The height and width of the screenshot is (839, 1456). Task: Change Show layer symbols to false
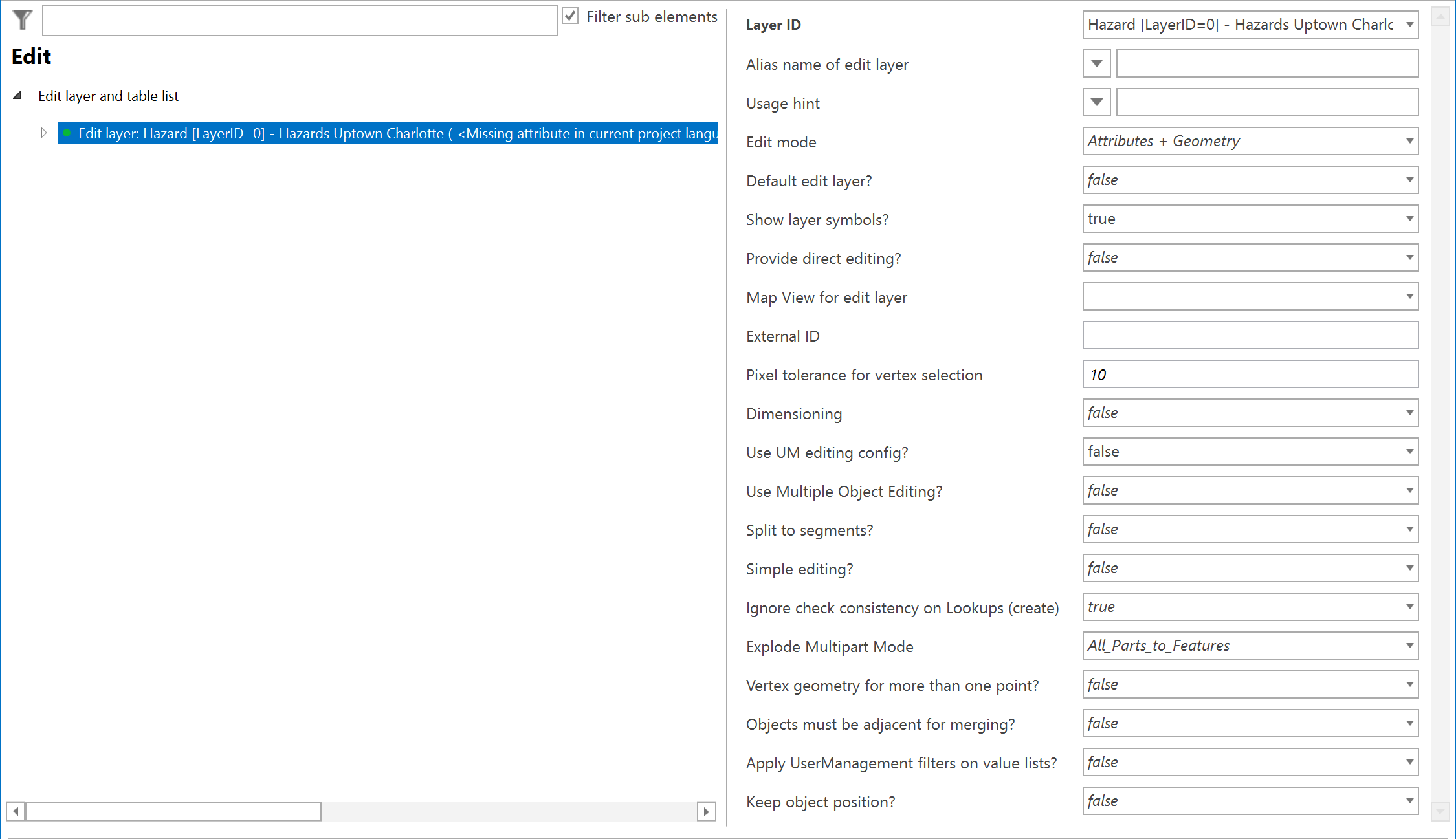click(x=1410, y=219)
